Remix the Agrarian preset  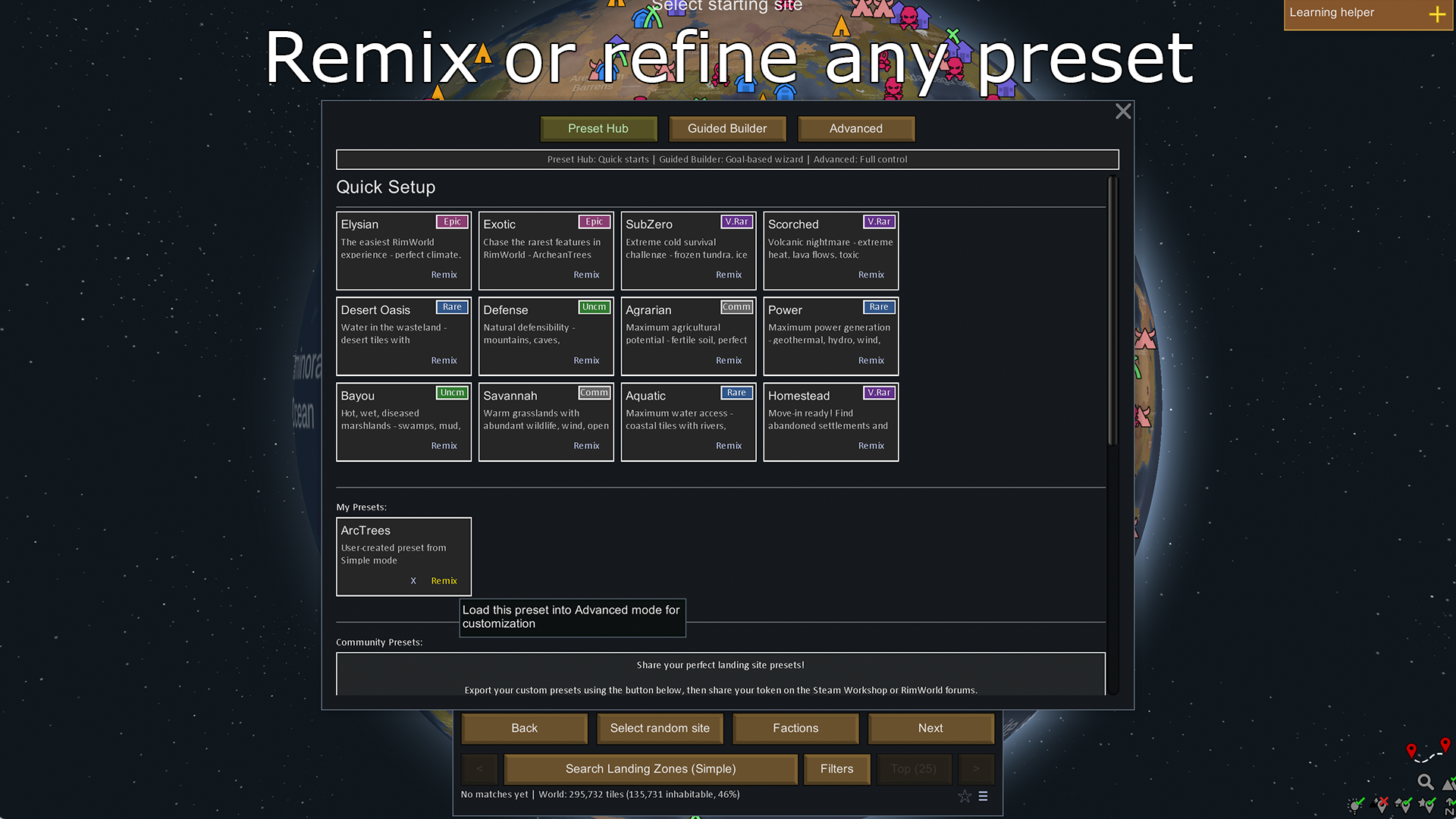coord(729,361)
